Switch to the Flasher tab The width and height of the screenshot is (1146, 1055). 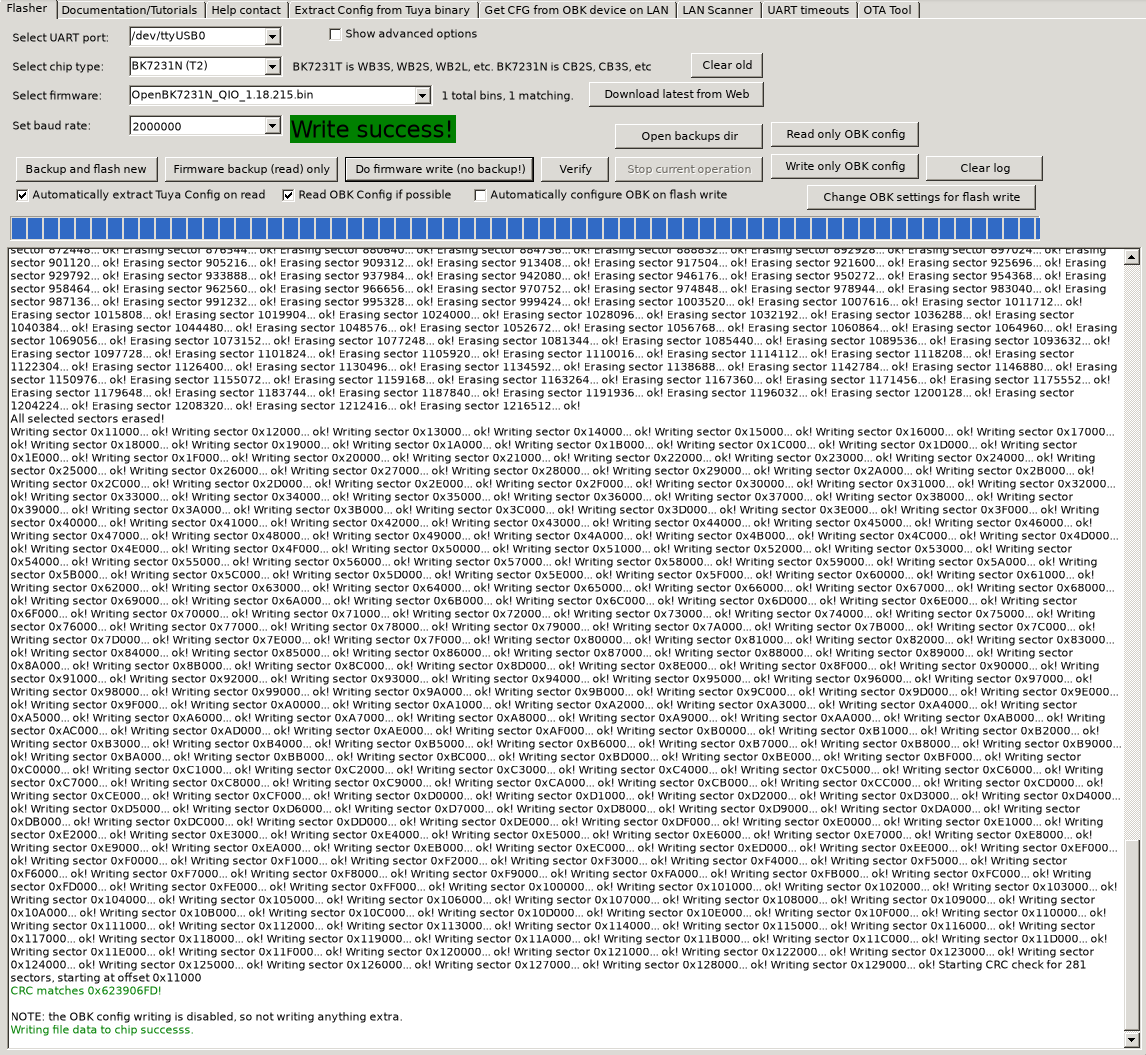point(27,9)
